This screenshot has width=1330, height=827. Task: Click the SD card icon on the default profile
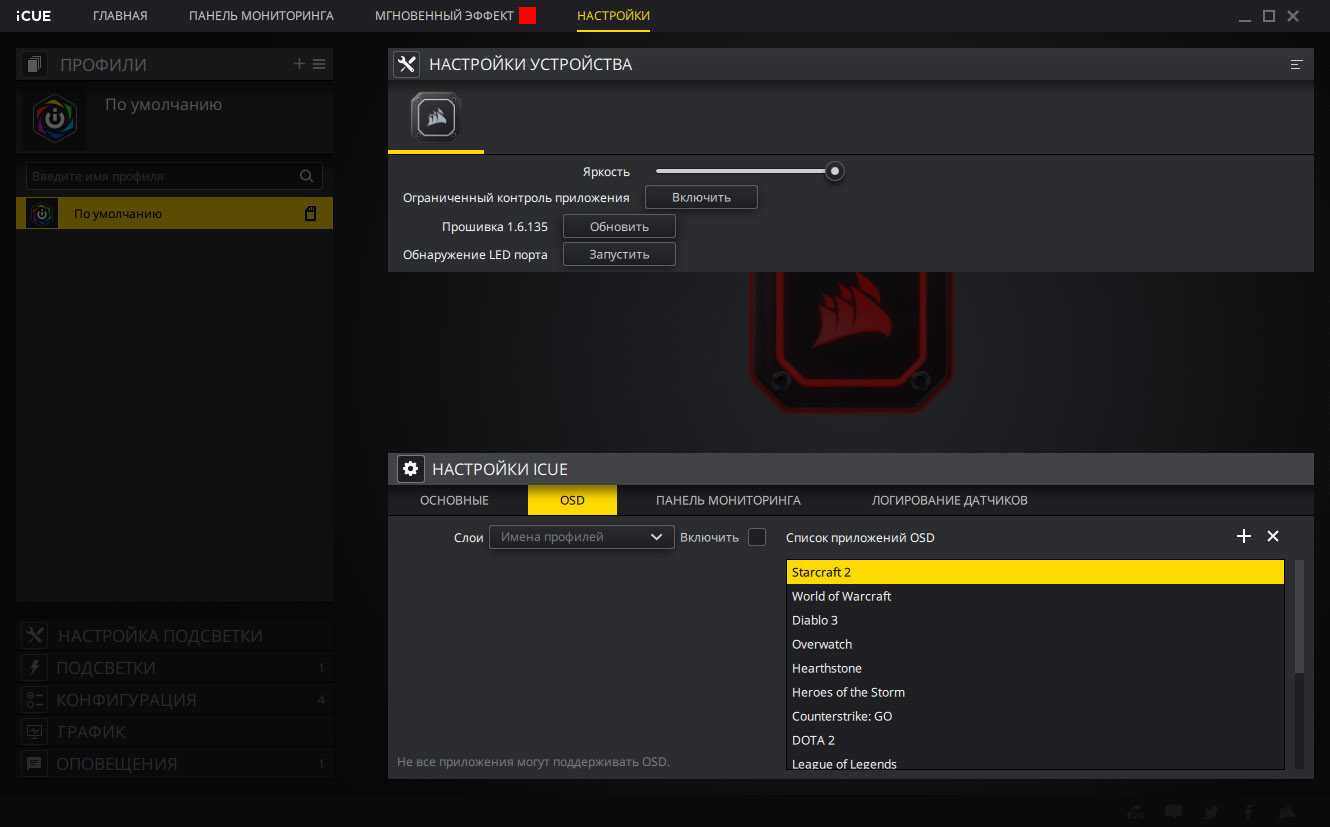[311, 213]
